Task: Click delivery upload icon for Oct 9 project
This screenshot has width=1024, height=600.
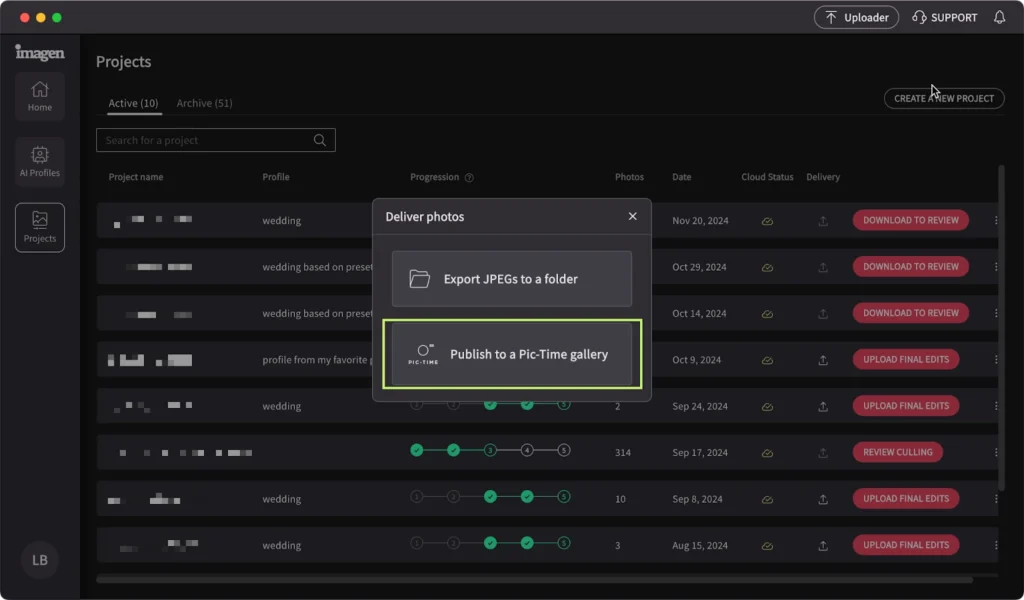Action: pyautogui.click(x=823, y=360)
